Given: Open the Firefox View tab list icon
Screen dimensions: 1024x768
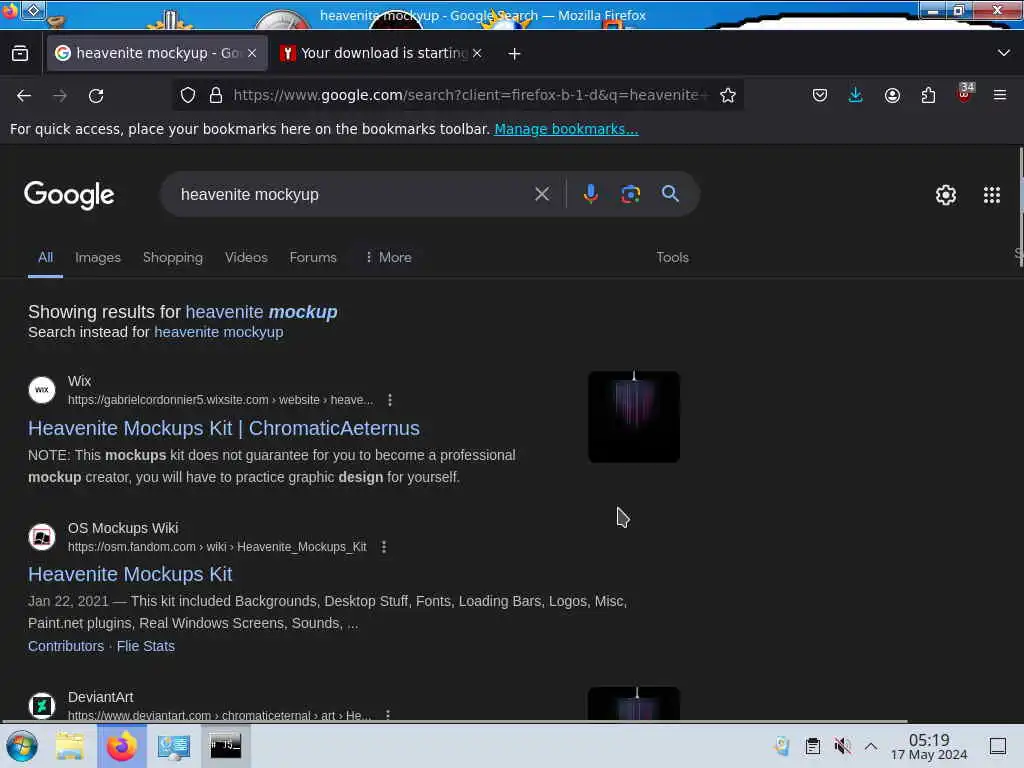Looking at the screenshot, I should 20,53.
